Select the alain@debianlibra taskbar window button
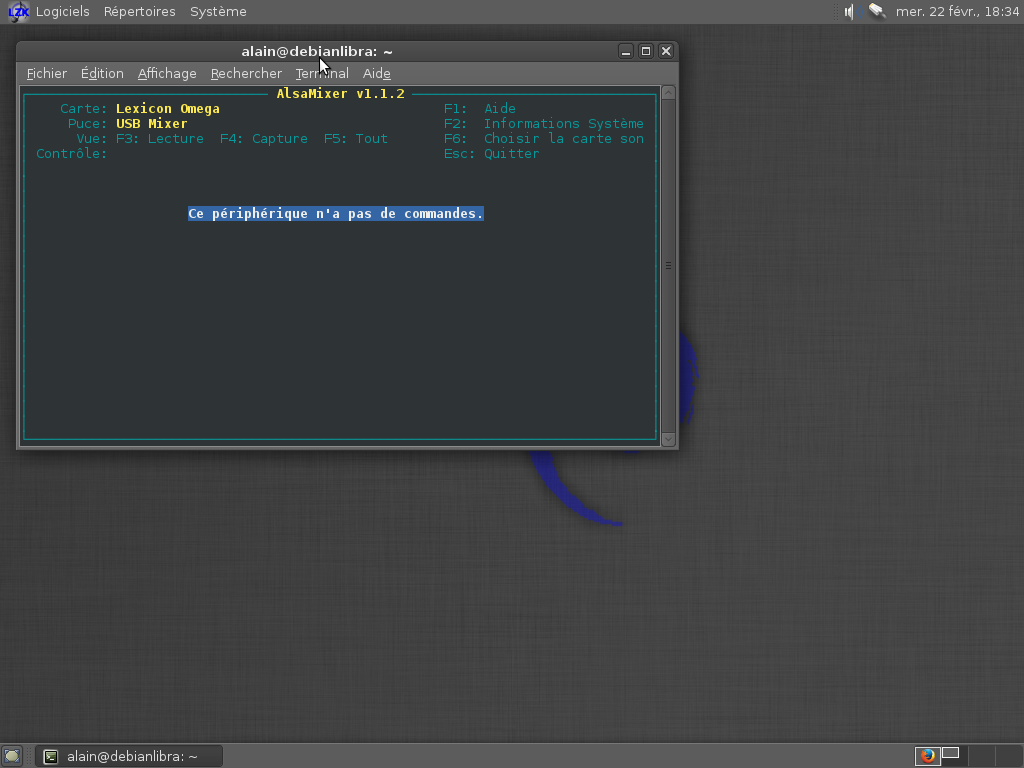The image size is (1024, 768). pos(129,756)
